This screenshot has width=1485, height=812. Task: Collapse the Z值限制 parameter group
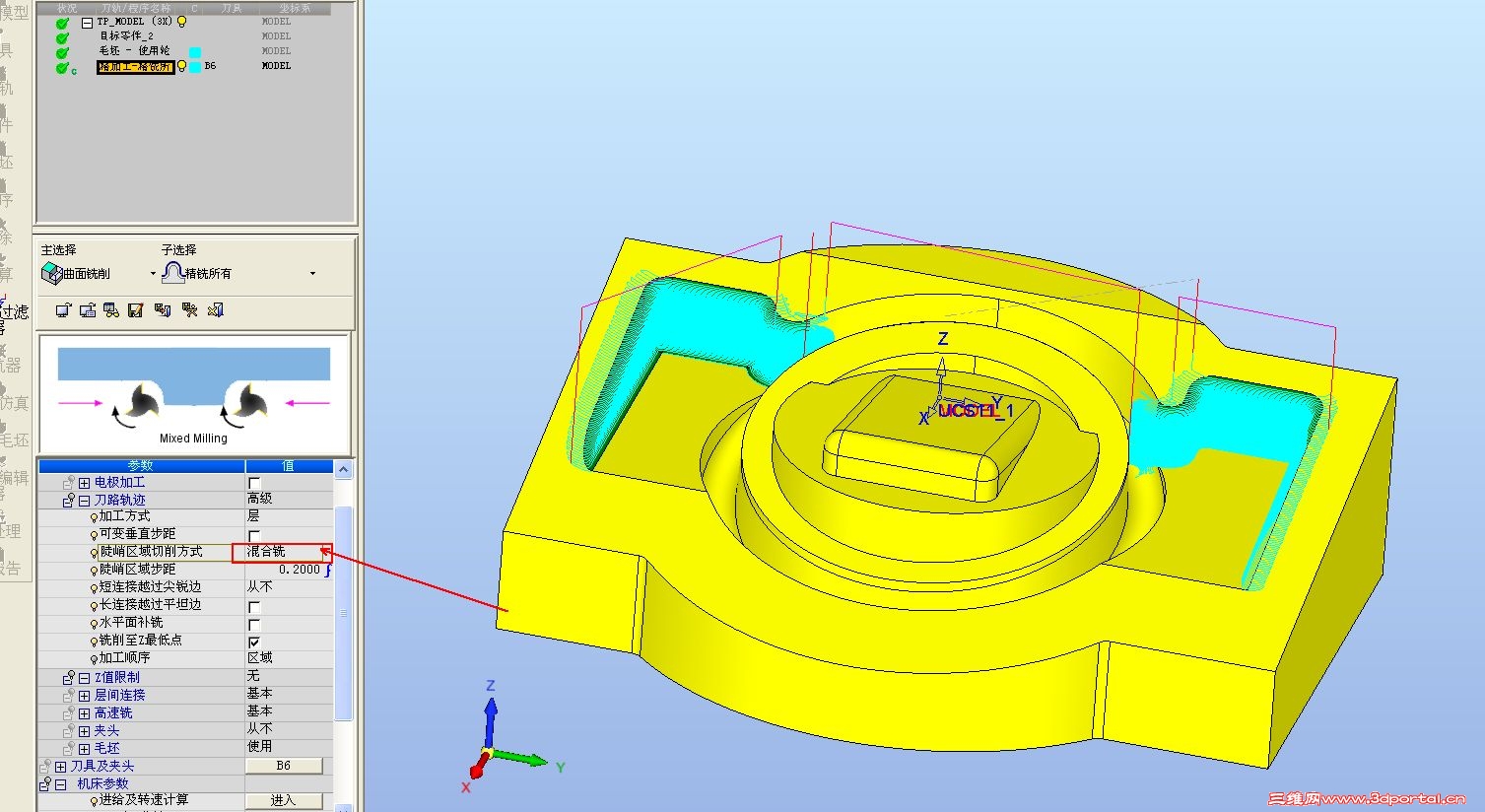point(85,678)
